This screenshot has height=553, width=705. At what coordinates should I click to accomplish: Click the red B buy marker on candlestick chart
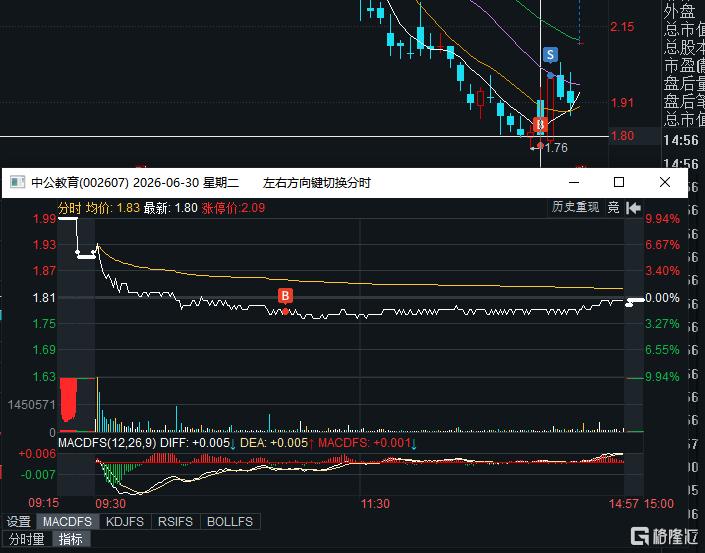540,125
